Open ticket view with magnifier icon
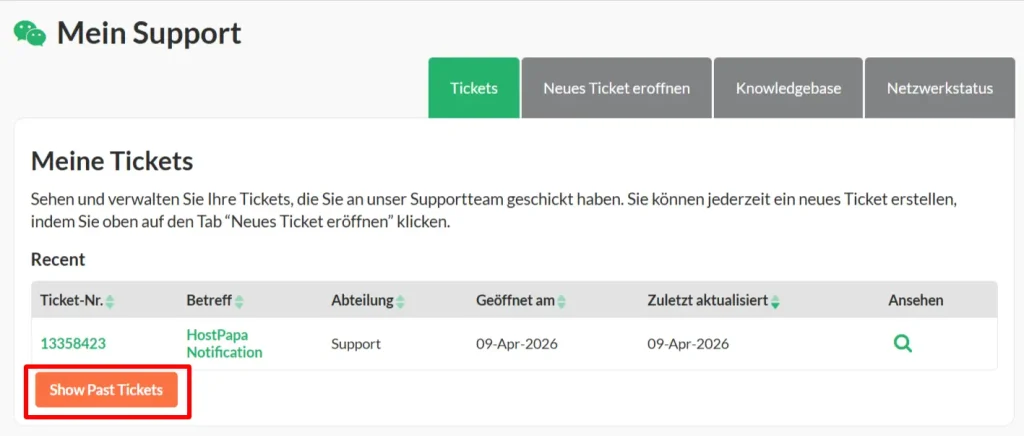1024x436 pixels. pyautogui.click(x=902, y=344)
